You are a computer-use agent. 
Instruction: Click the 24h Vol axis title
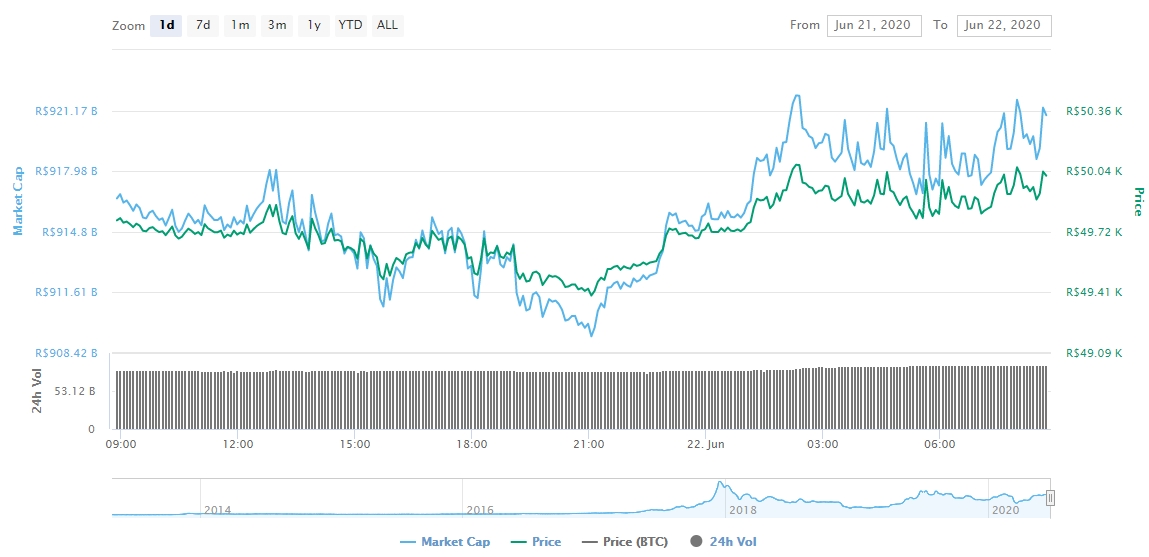click(37, 391)
